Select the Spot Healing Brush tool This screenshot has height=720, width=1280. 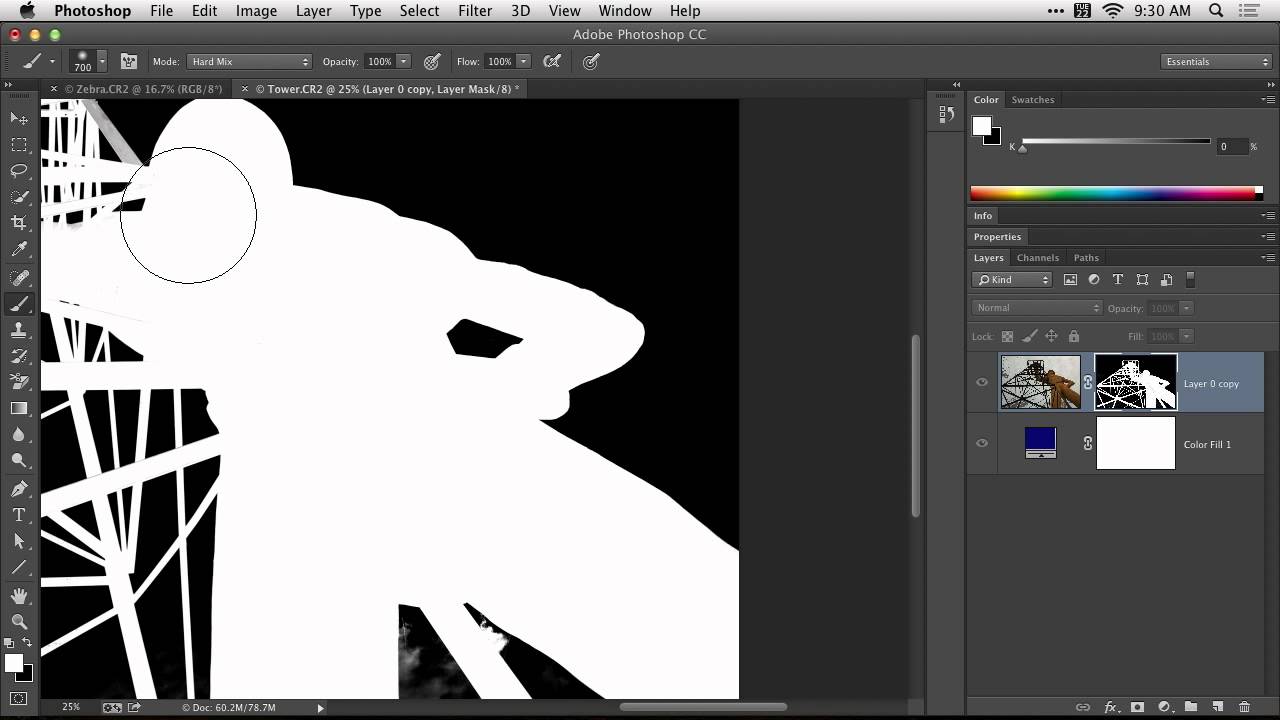coord(19,278)
